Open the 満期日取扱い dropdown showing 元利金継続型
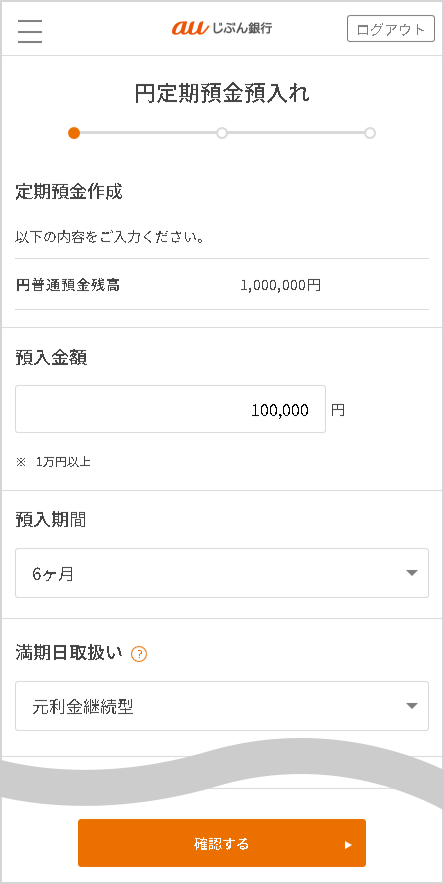The width and height of the screenshot is (444, 884). click(x=222, y=706)
